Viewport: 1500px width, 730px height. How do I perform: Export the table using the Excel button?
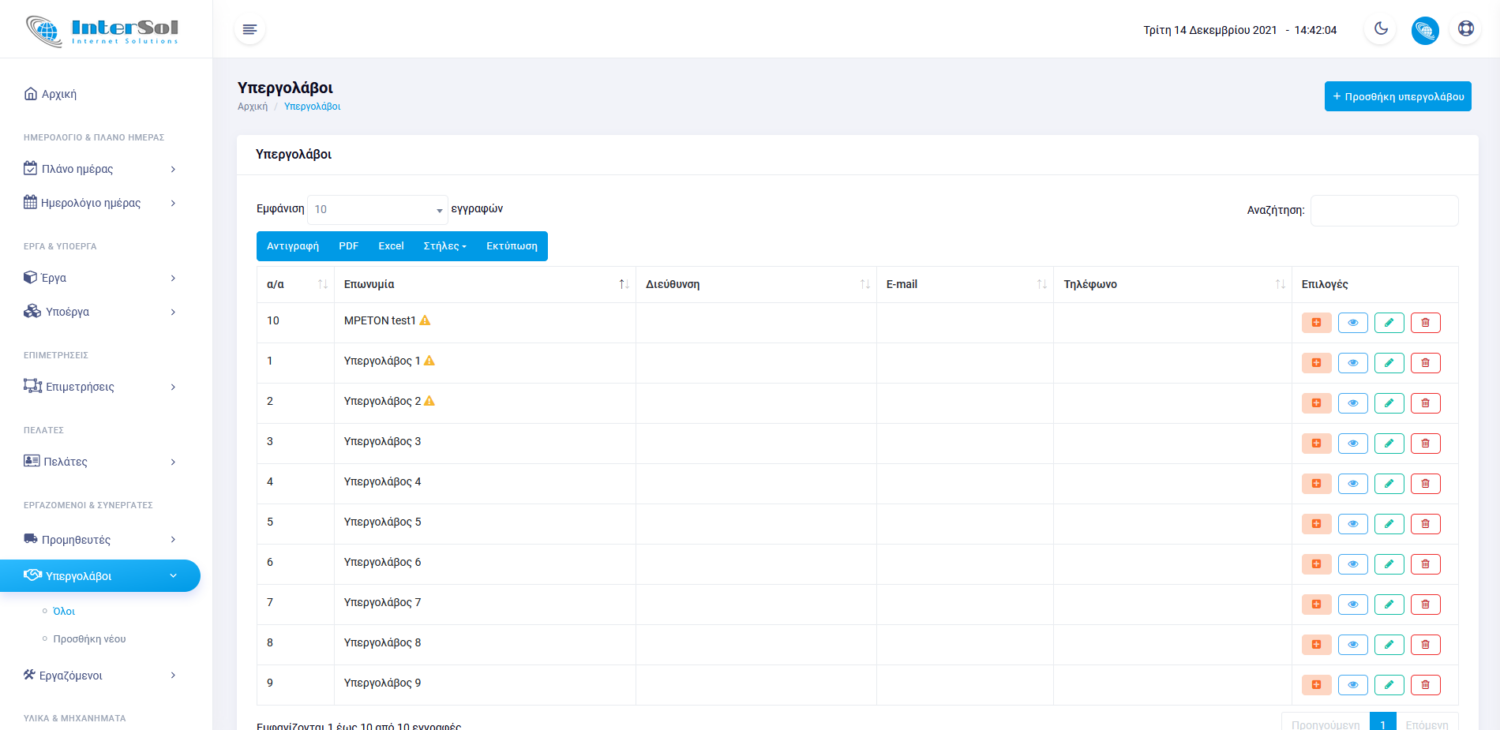391,246
